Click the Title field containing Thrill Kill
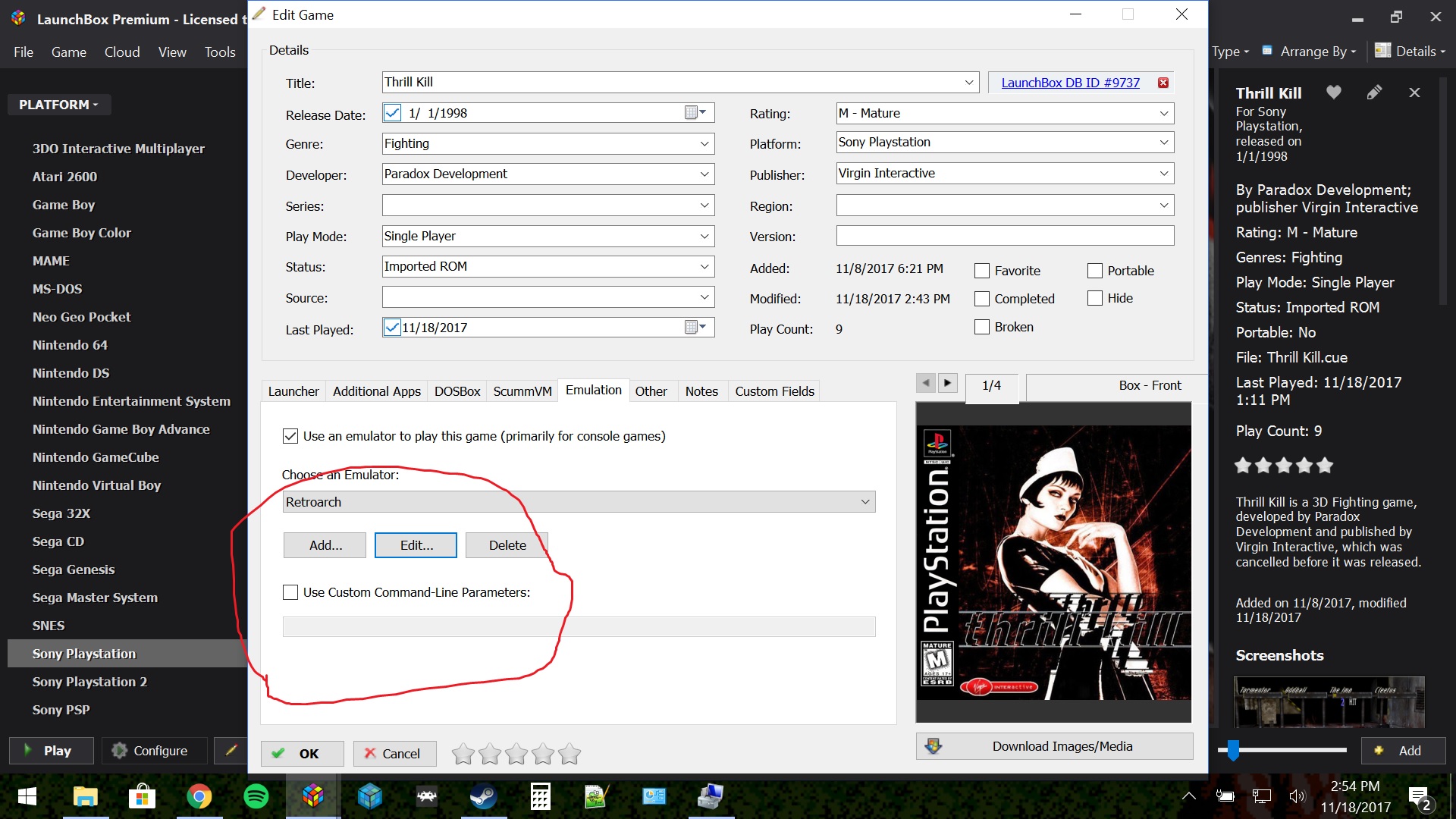The height and width of the screenshot is (819, 1456). coord(680,82)
